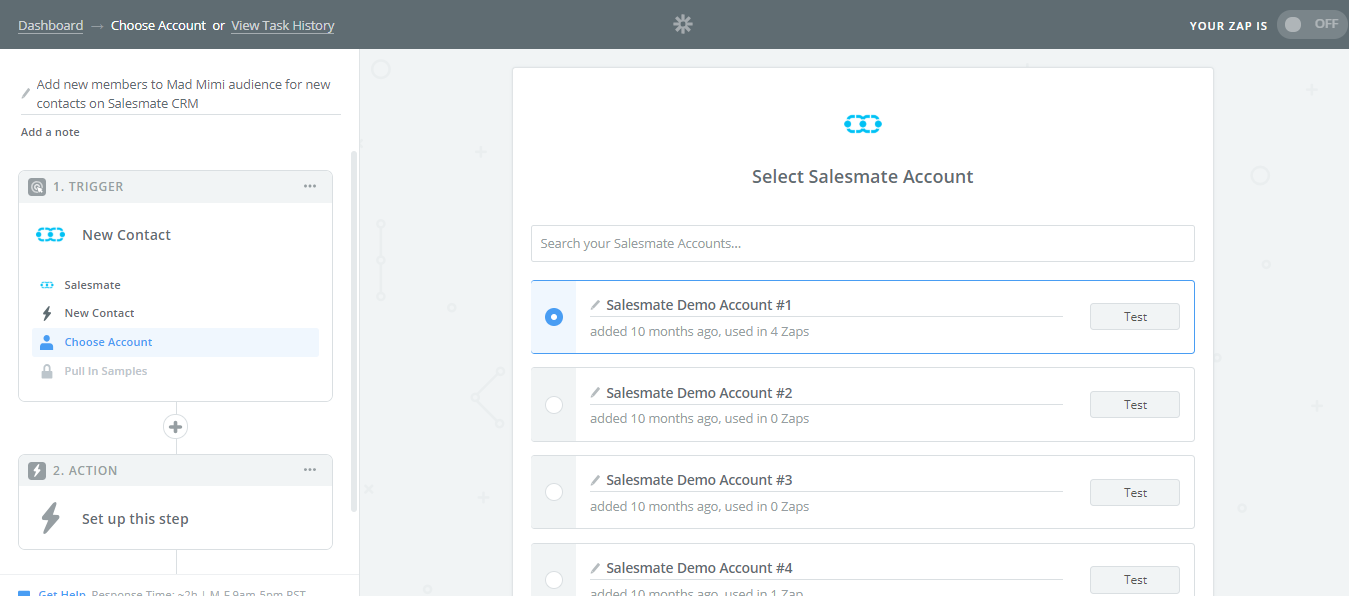1349x596 pixels.
Task: Select Salesmate Demo Account #3 radio button
Action: click(554, 492)
